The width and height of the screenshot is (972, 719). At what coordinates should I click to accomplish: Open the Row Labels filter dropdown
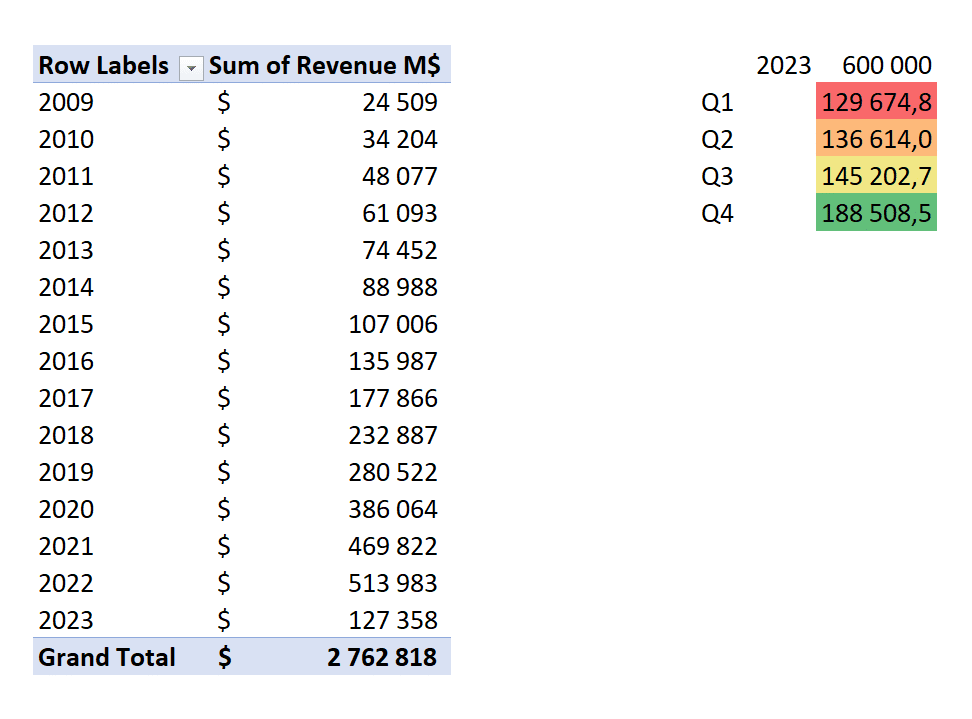191,68
